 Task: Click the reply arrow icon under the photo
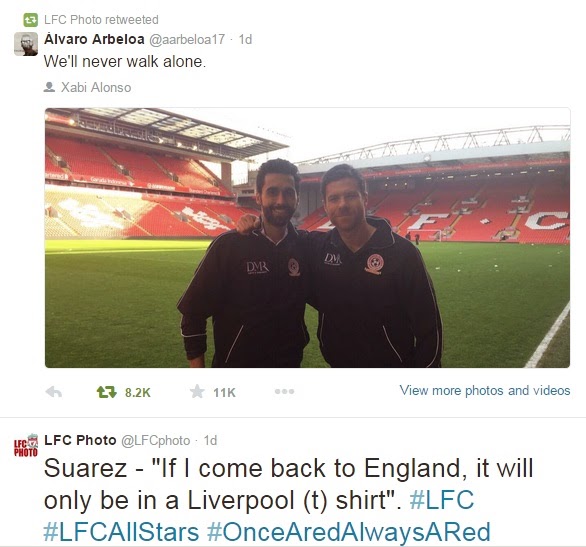pyautogui.click(x=53, y=392)
